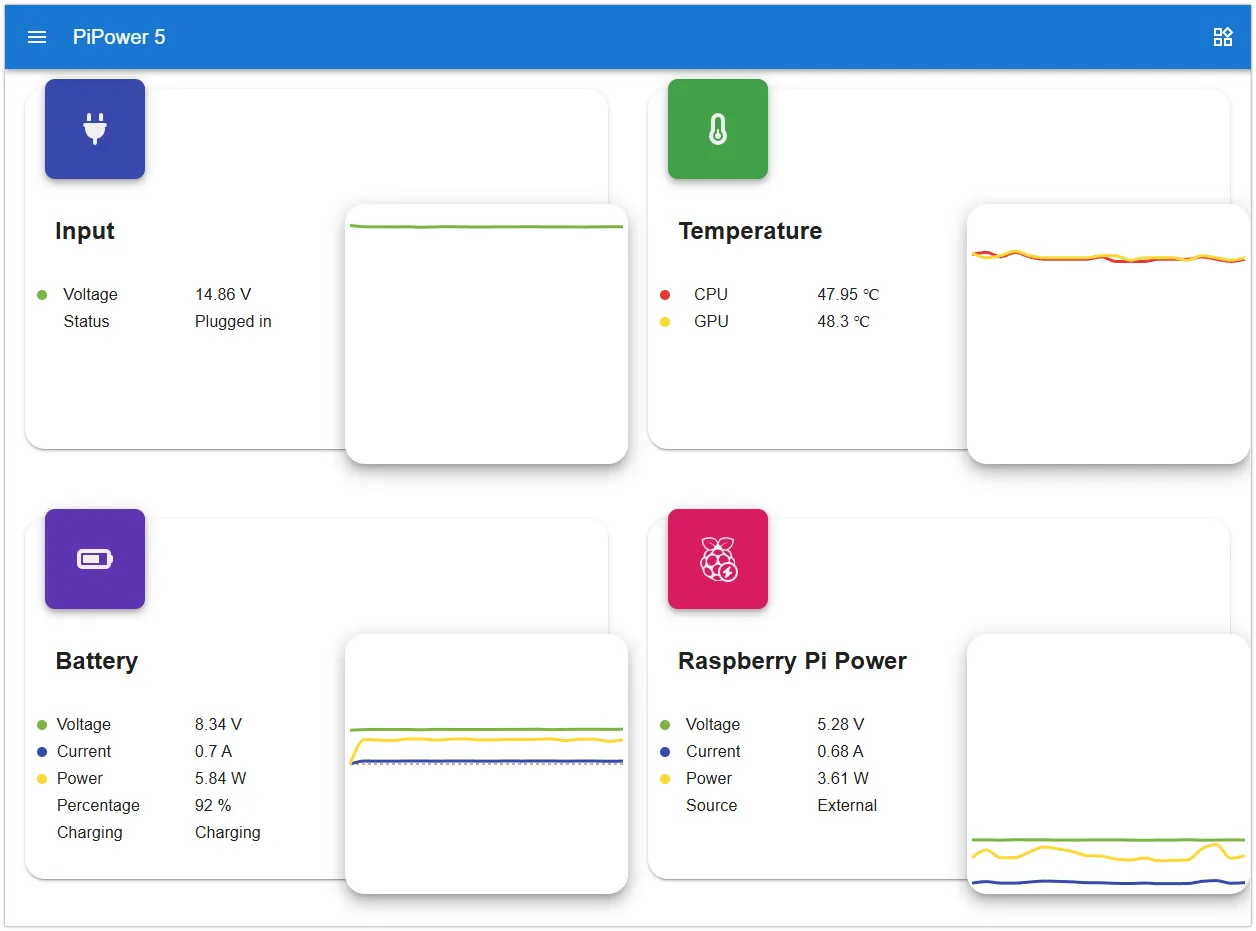Click the Raspberry Pi Power heading
The image size is (1256, 931).
coord(792,661)
